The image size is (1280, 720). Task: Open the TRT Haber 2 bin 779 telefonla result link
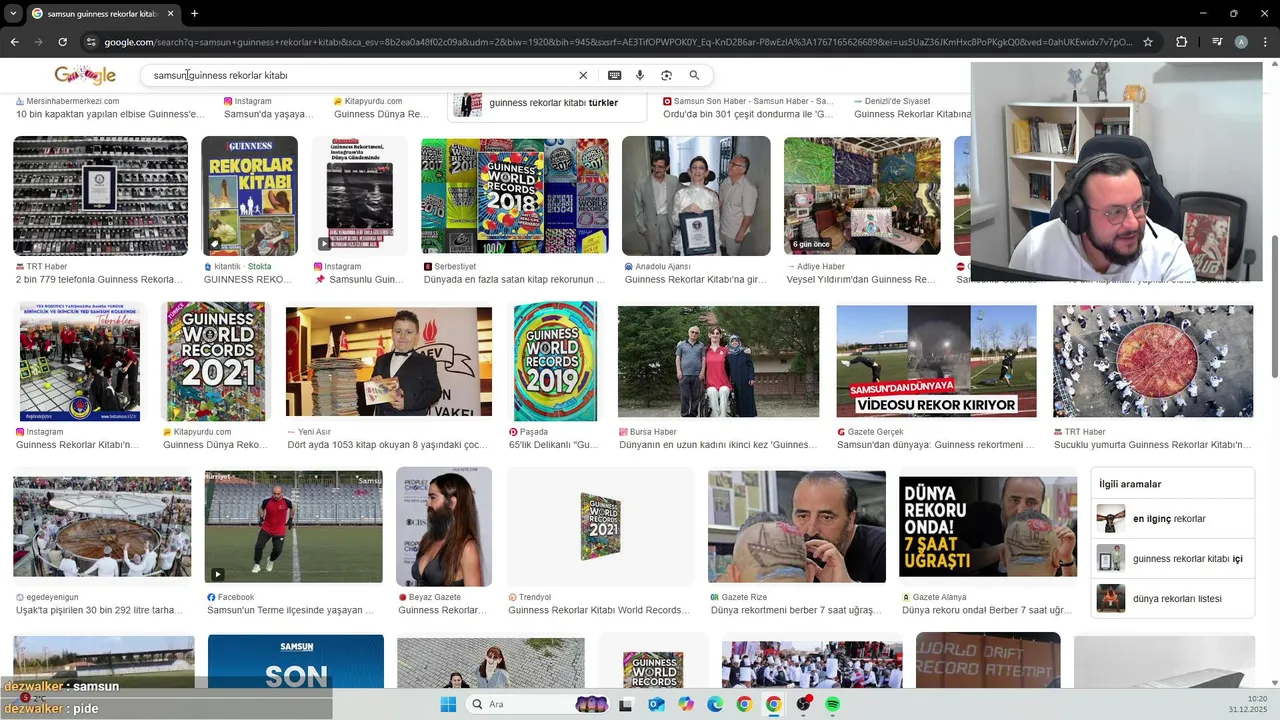(x=99, y=280)
